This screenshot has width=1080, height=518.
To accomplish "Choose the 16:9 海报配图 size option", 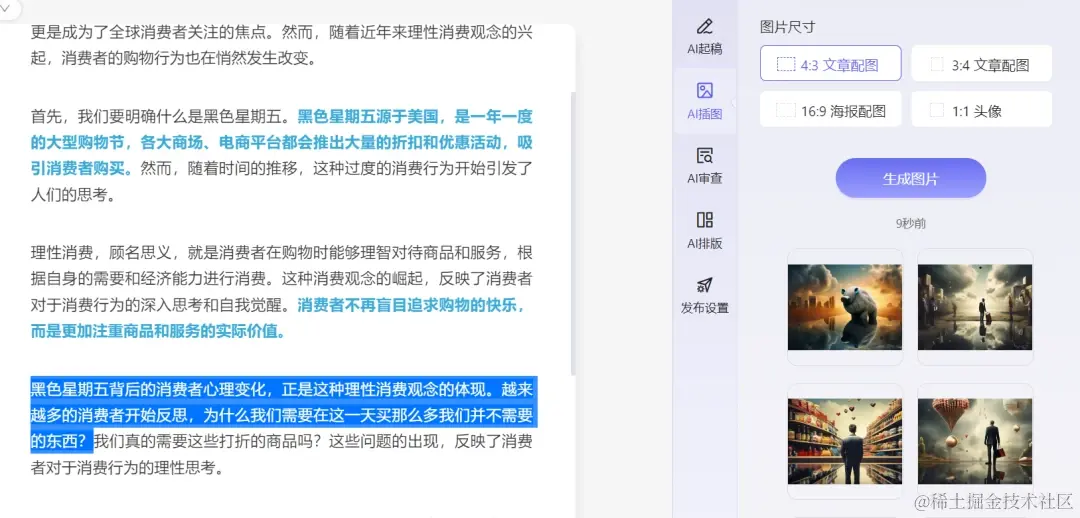I will [831, 110].
